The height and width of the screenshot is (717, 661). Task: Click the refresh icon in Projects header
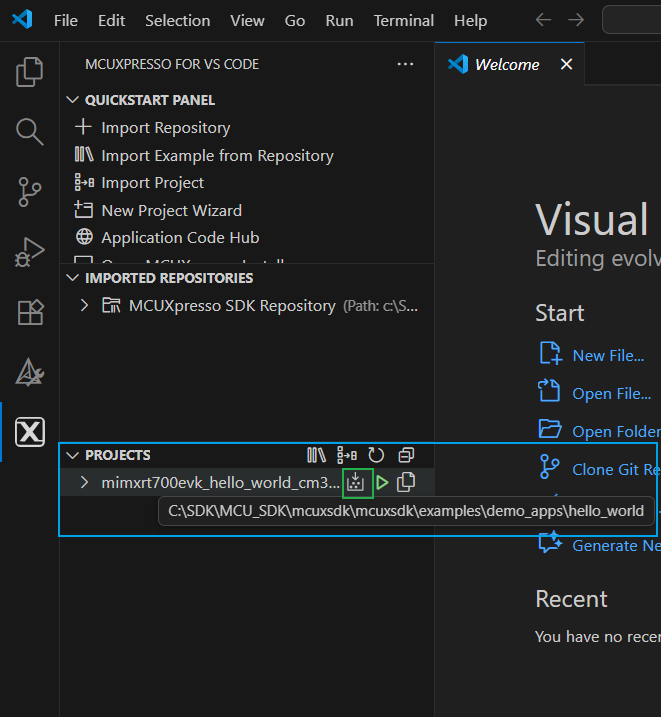376,455
